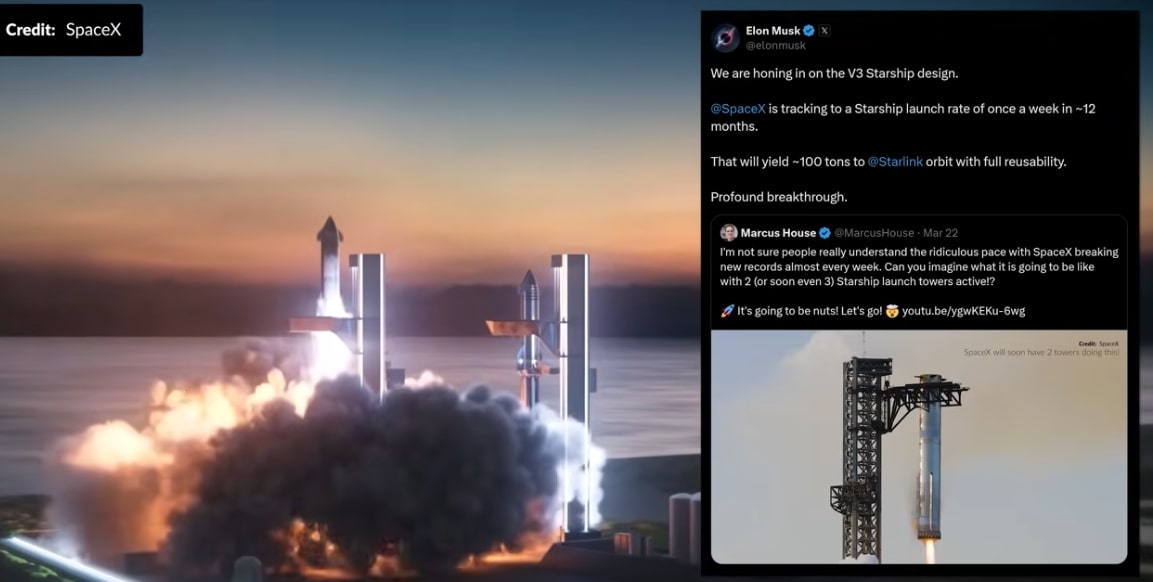Click the launching Starship on the left tower
The image size is (1153, 582).
pyautogui.click(x=329, y=265)
